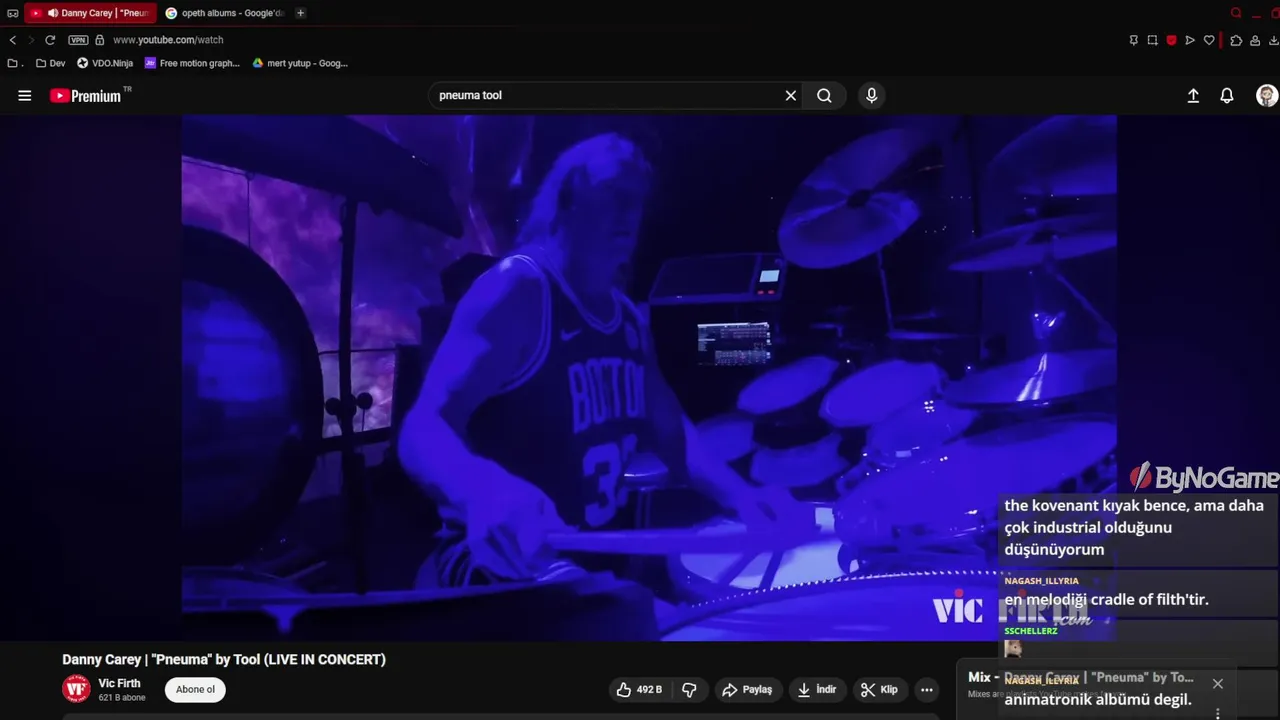
Task: Clear the search box with the X
Action: pos(790,96)
